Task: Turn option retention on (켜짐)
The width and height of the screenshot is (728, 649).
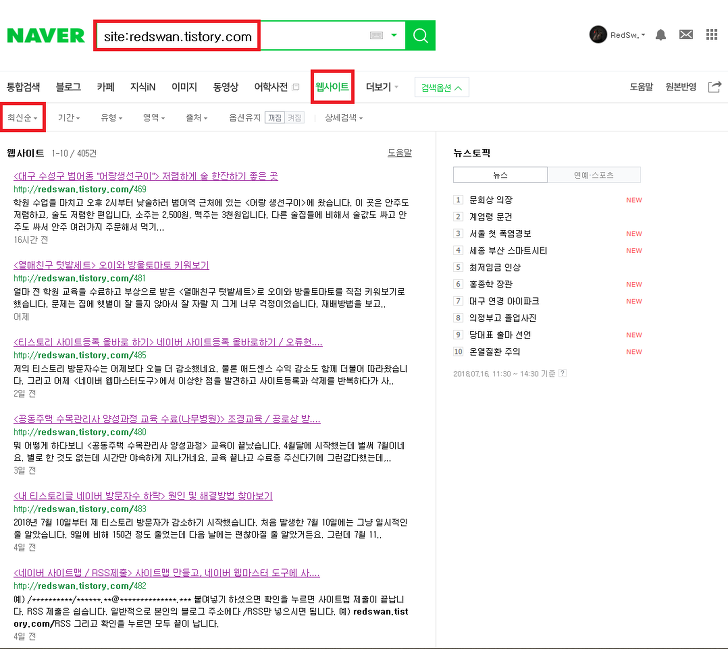Action: [x=295, y=117]
